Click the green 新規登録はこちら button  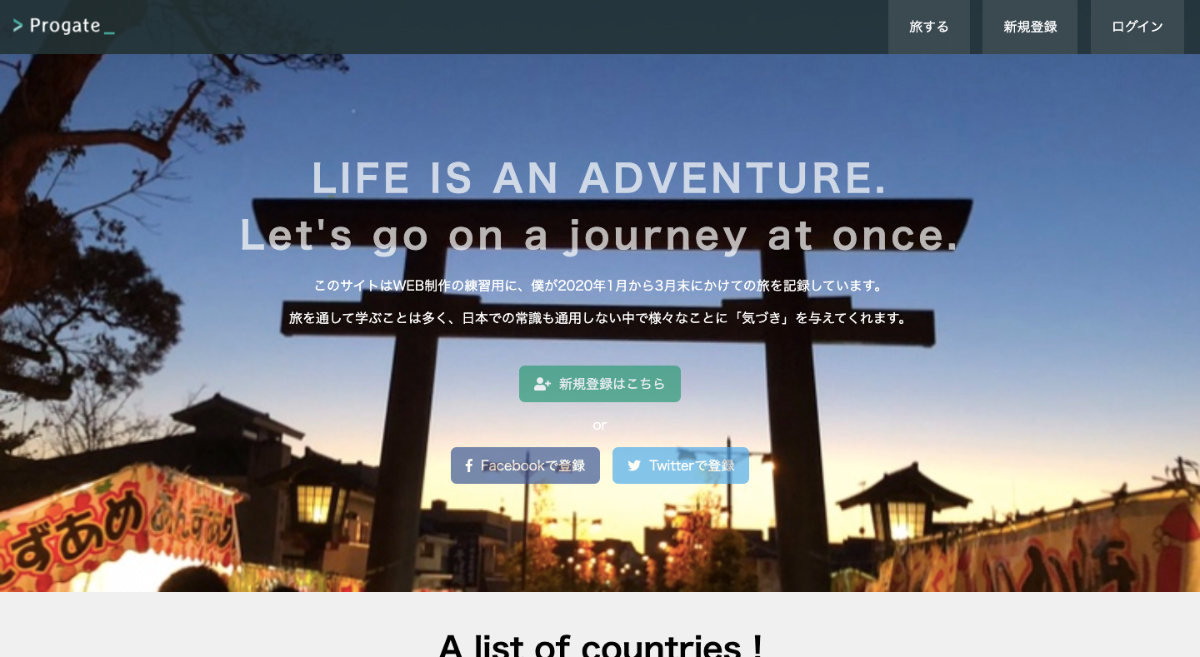click(x=600, y=384)
